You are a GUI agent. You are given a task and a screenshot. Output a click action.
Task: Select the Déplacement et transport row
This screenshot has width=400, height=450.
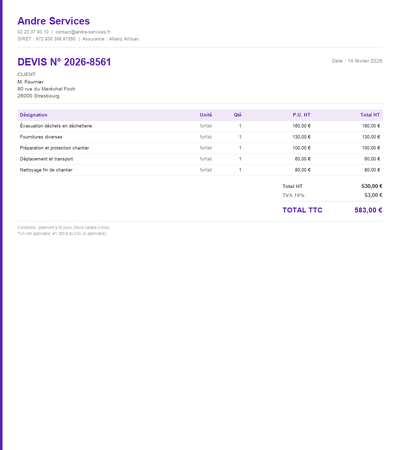(x=200, y=159)
